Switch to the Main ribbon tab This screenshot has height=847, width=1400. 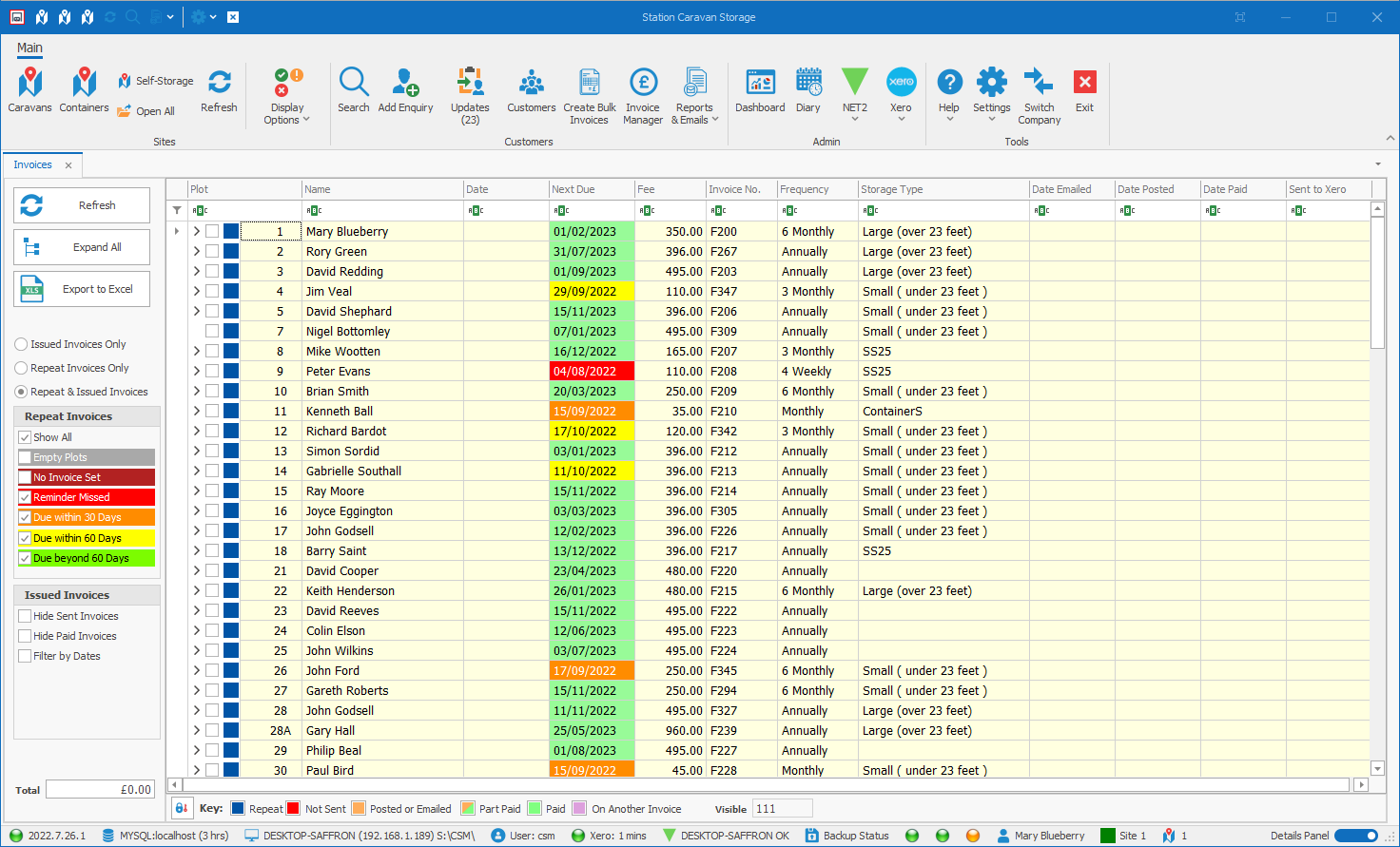tap(29, 48)
